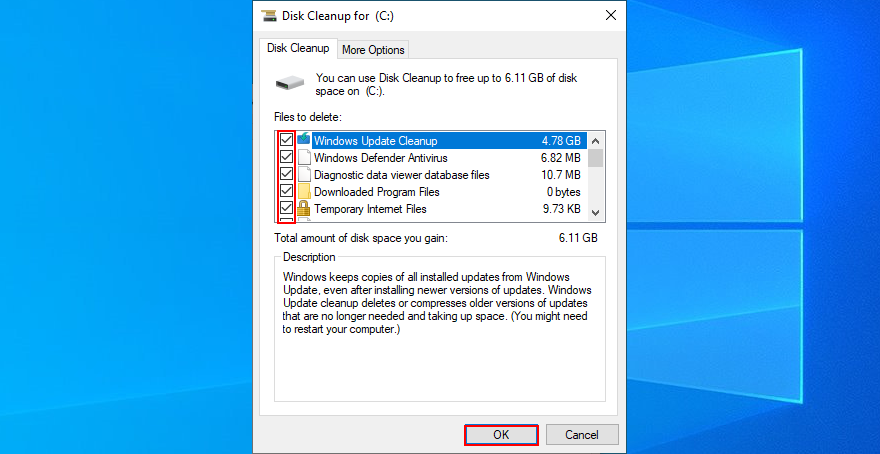Toggle the Temporary Internet Files checkbox
Screen dimensions: 880x454
point(286,209)
